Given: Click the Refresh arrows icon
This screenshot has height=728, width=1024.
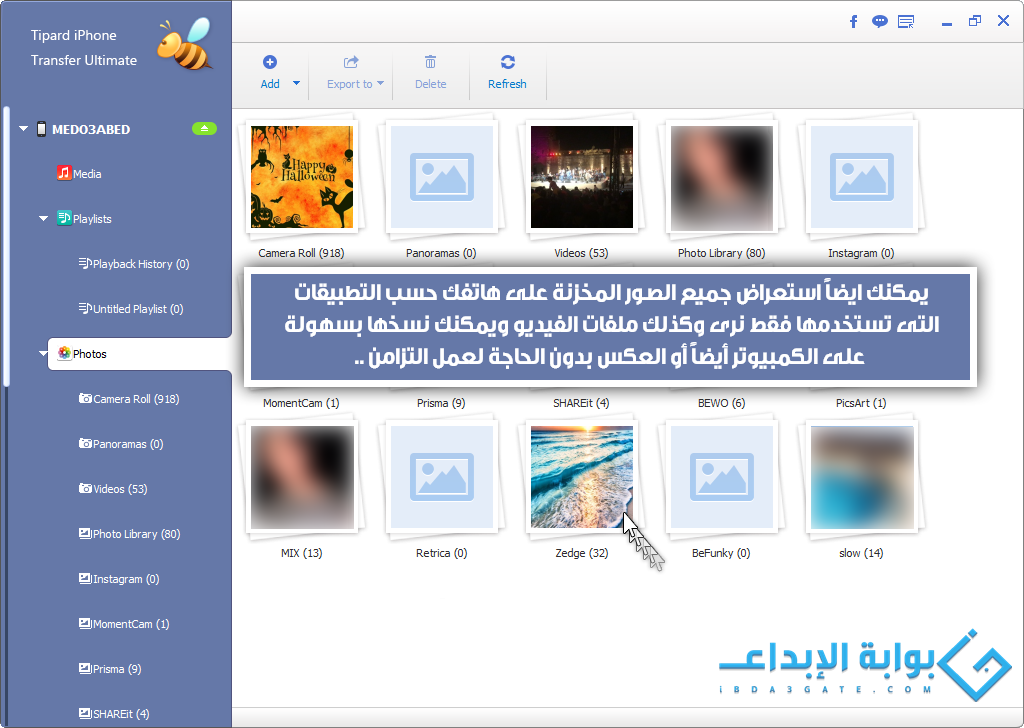Looking at the screenshot, I should (507, 62).
